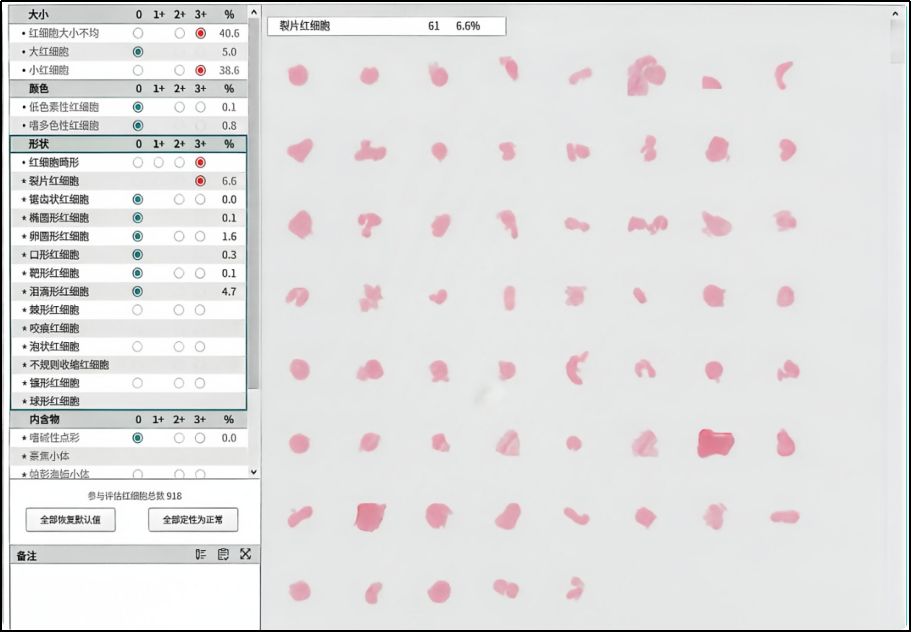The width and height of the screenshot is (912, 634).
Task: Click the 6.6% value in gallery header
Action: tap(468, 26)
